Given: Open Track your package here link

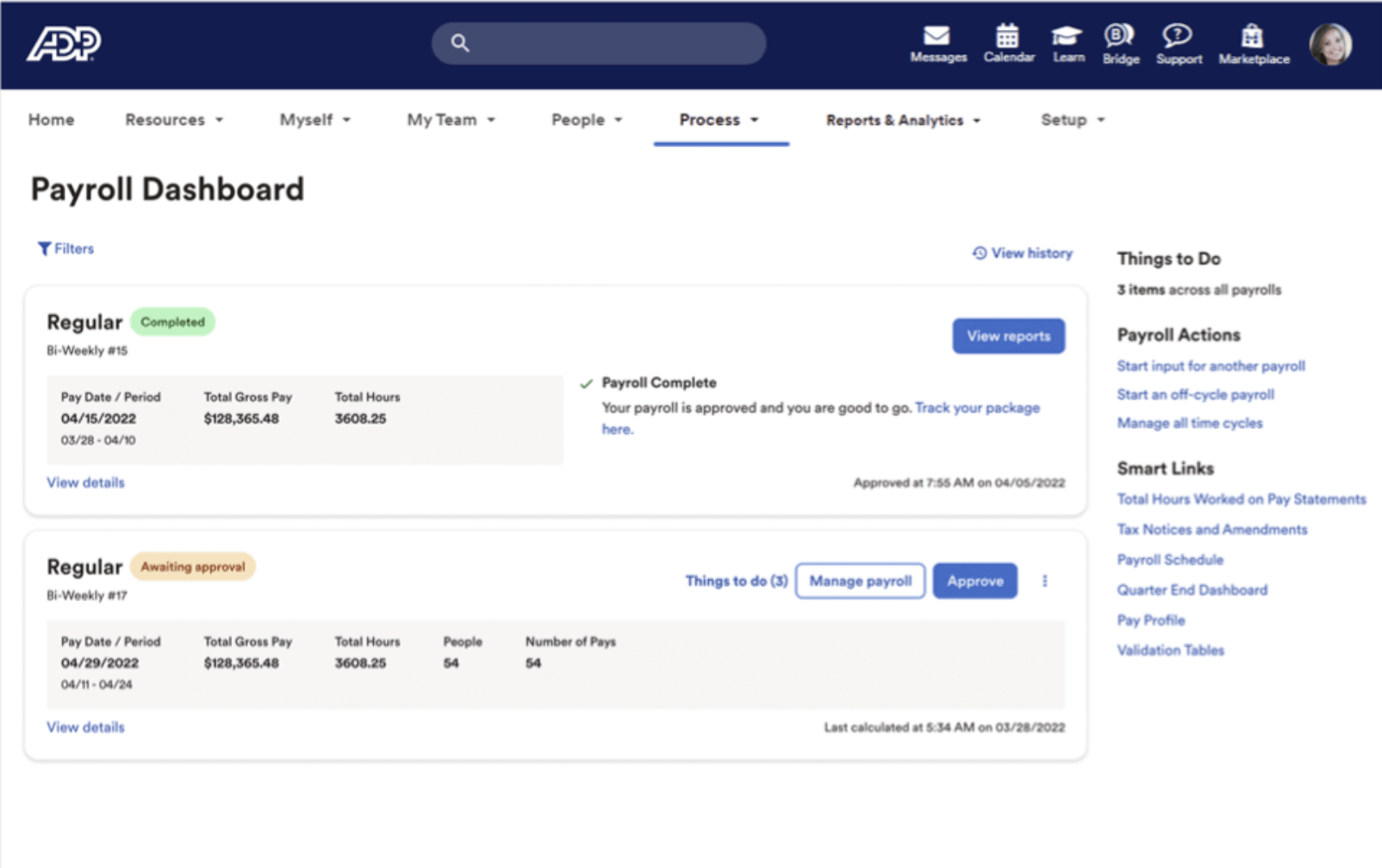Looking at the screenshot, I should [977, 407].
